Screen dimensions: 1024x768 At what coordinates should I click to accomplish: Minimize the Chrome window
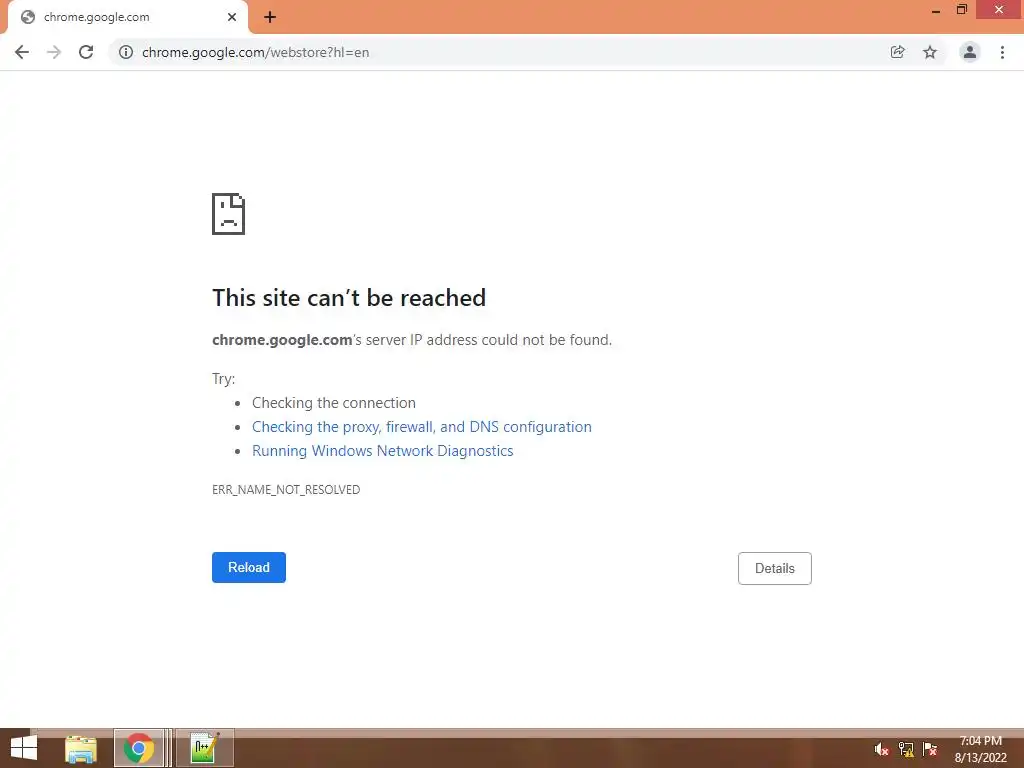point(936,10)
